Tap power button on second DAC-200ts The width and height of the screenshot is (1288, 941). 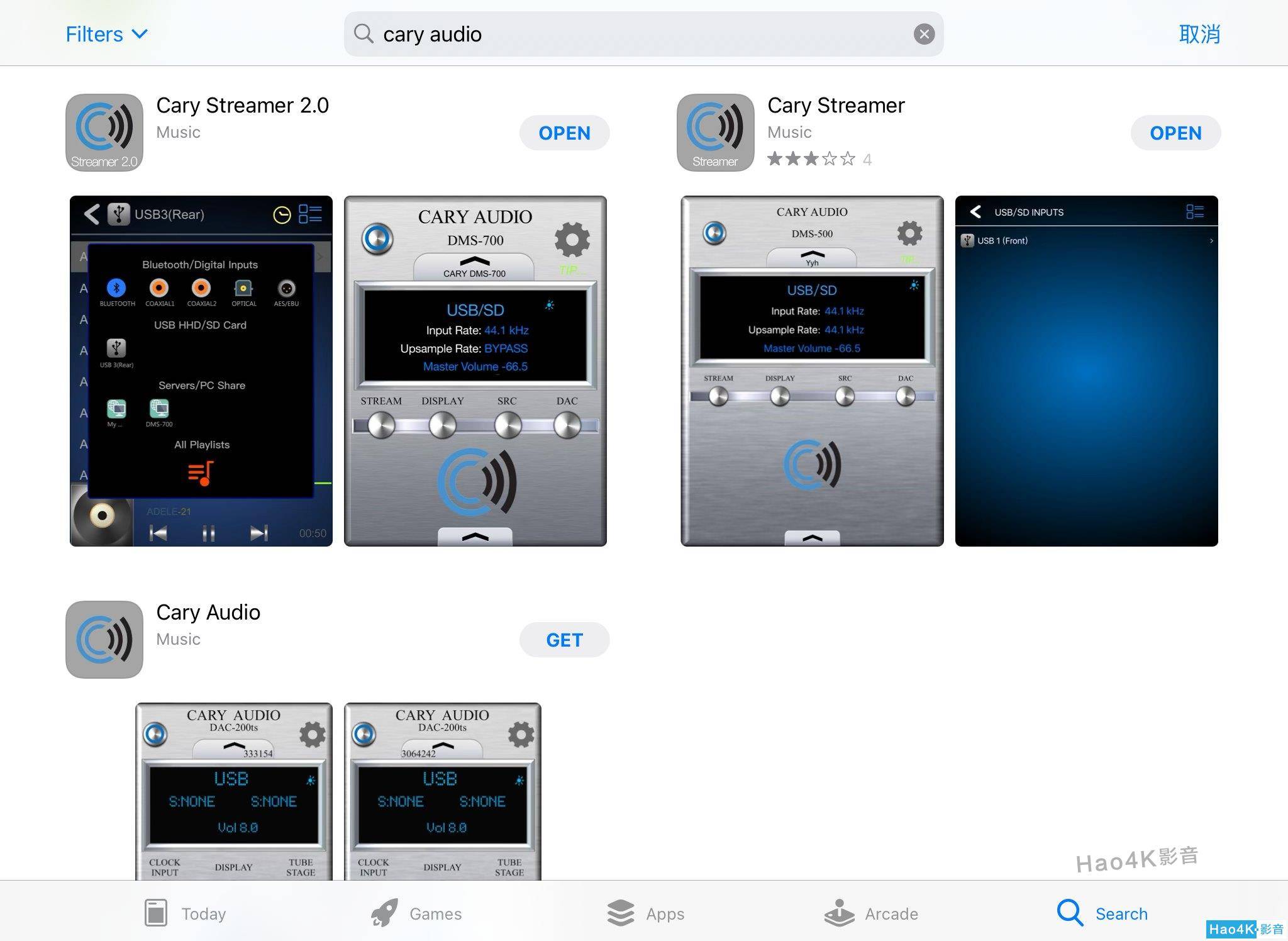(x=364, y=734)
